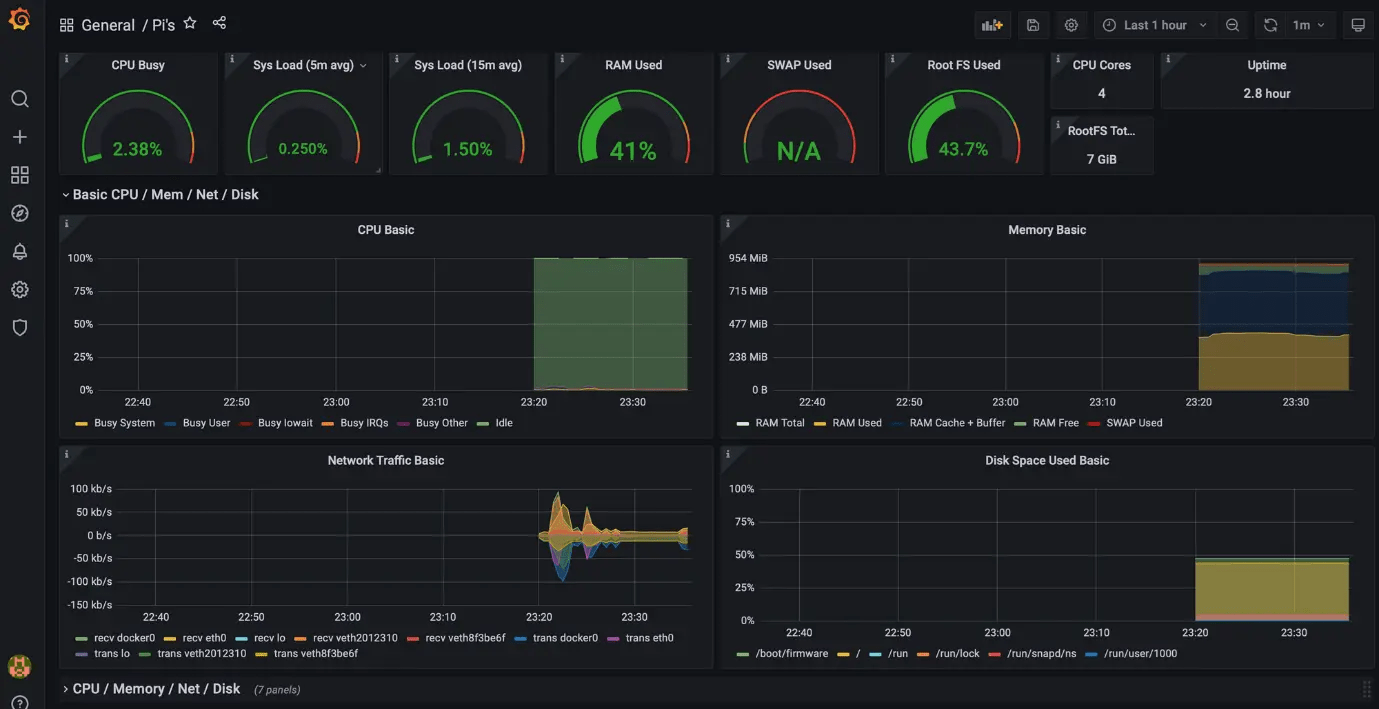Star the Pi's dashboard
Viewport: 1379px width, 709px height.
pos(190,22)
